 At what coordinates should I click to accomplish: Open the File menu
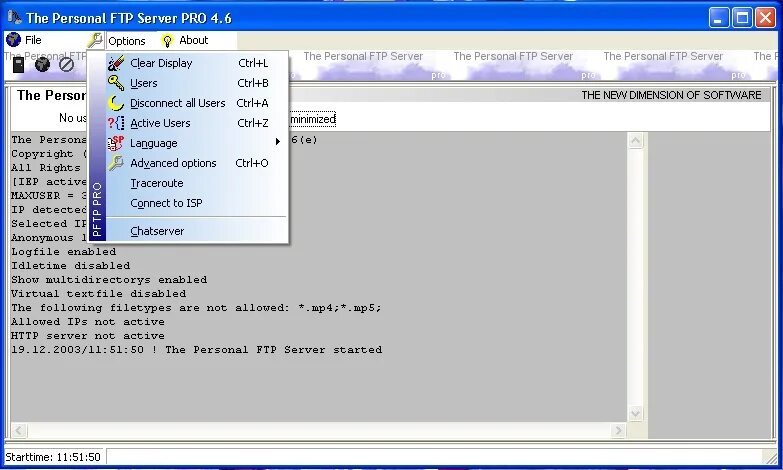click(33, 40)
